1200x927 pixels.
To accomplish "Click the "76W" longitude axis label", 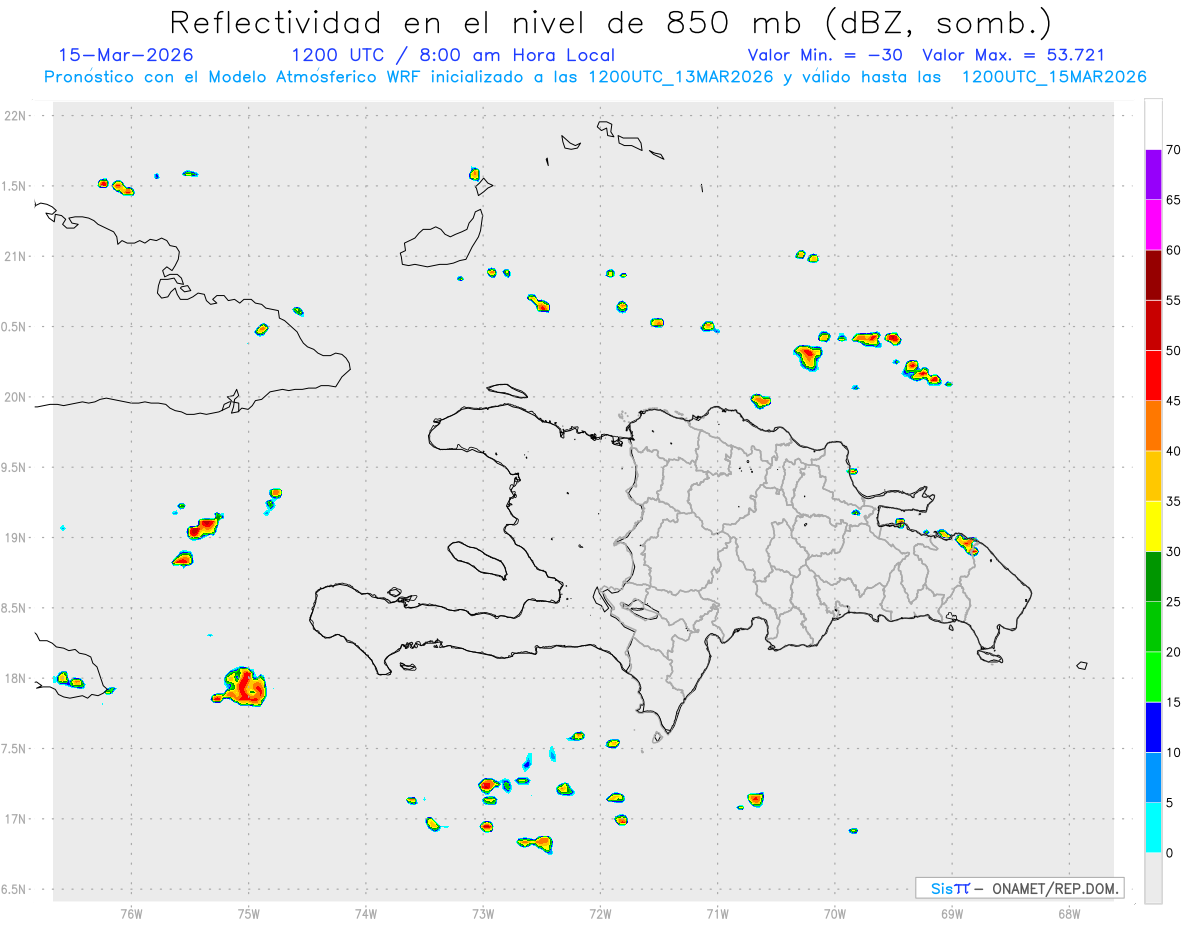I will 131,913.
